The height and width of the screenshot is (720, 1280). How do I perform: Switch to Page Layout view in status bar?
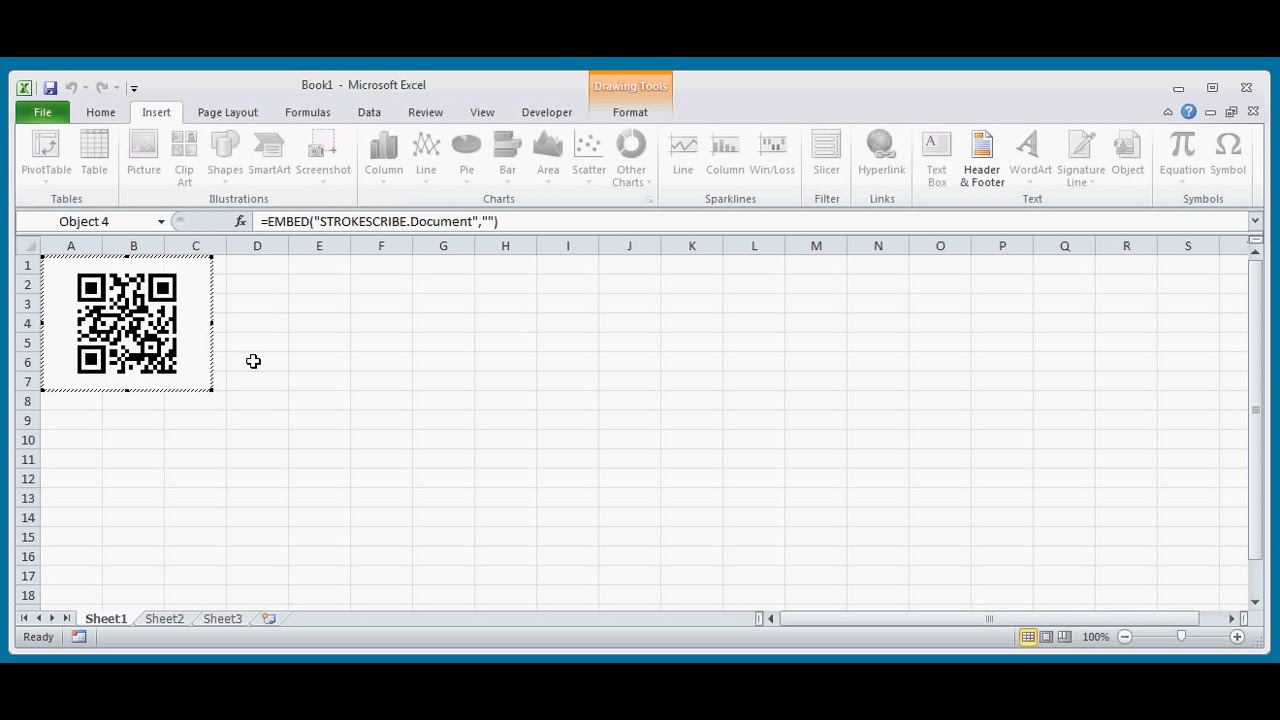click(1046, 637)
